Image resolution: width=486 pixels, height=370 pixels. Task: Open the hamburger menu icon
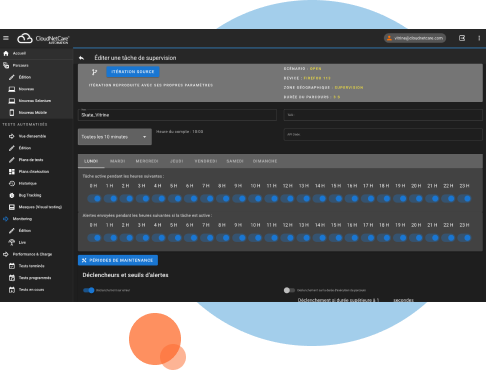point(6,38)
